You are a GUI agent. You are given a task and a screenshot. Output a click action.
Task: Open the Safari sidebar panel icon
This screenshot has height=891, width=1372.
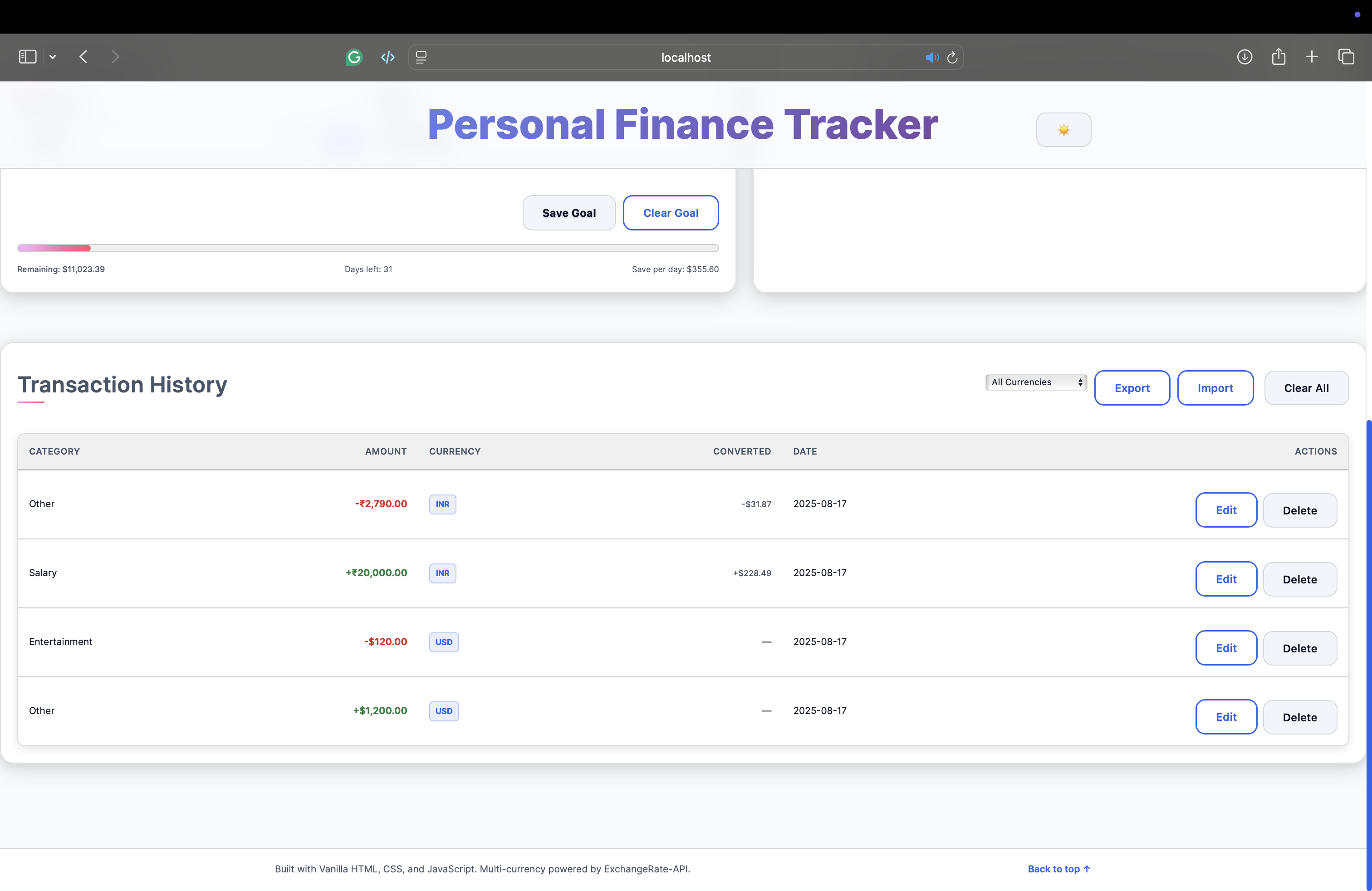28,56
